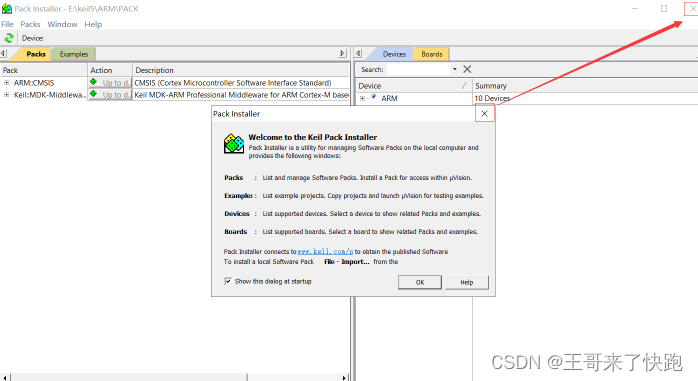Click into the device Search input field
698x381 pixels.
click(x=418, y=69)
